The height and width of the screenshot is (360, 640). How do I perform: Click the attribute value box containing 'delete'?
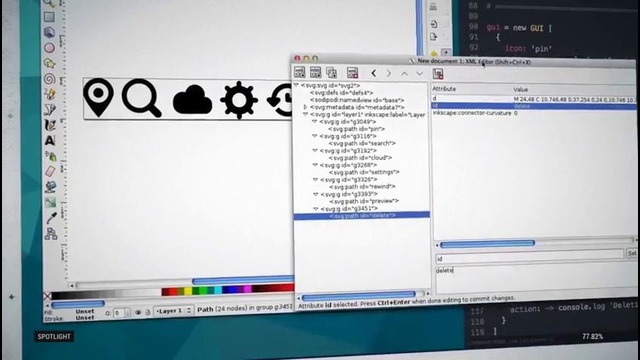tap(536, 280)
